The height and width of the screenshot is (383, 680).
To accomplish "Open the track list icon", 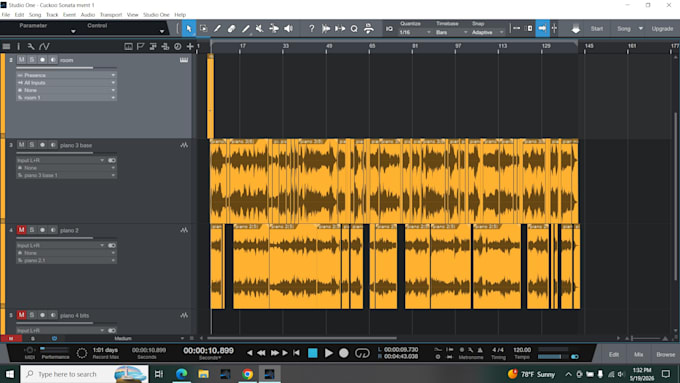I will tap(7, 46).
